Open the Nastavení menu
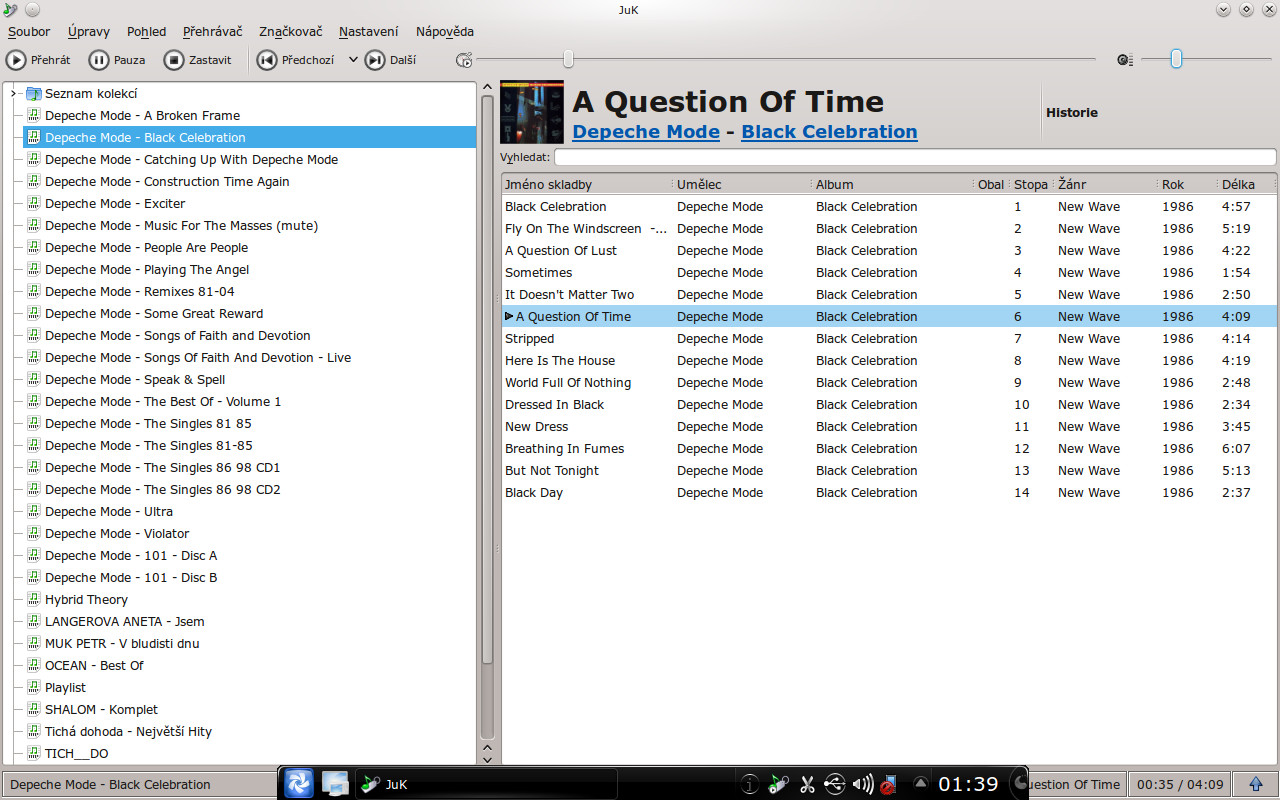1280x800 pixels. point(368,31)
